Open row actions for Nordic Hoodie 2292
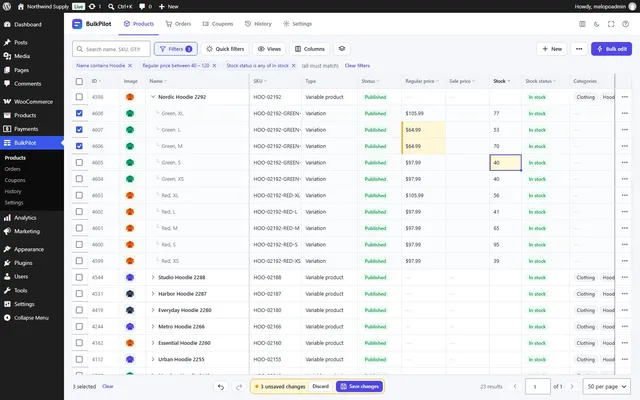640x400 pixels. pyautogui.click(x=624, y=97)
